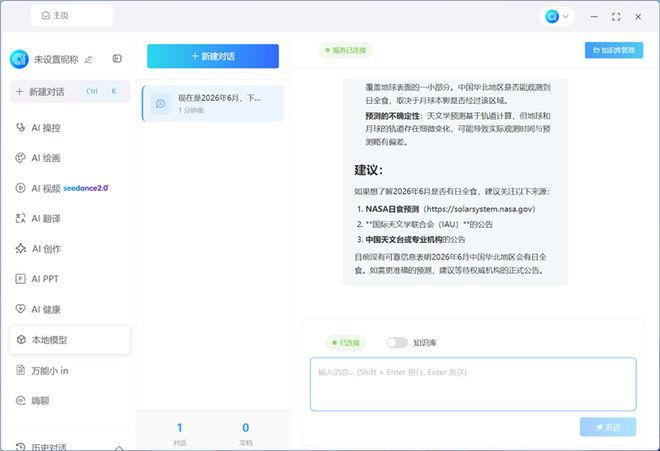This screenshot has height=451, width=660.
Task: Click the 发送 send button
Action: (608, 427)
